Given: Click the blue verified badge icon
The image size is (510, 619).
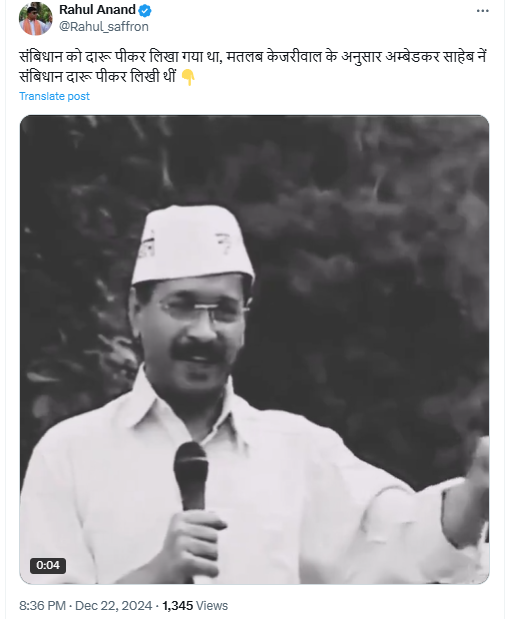Looking at the screenshot, I should [x=145, y=11].
